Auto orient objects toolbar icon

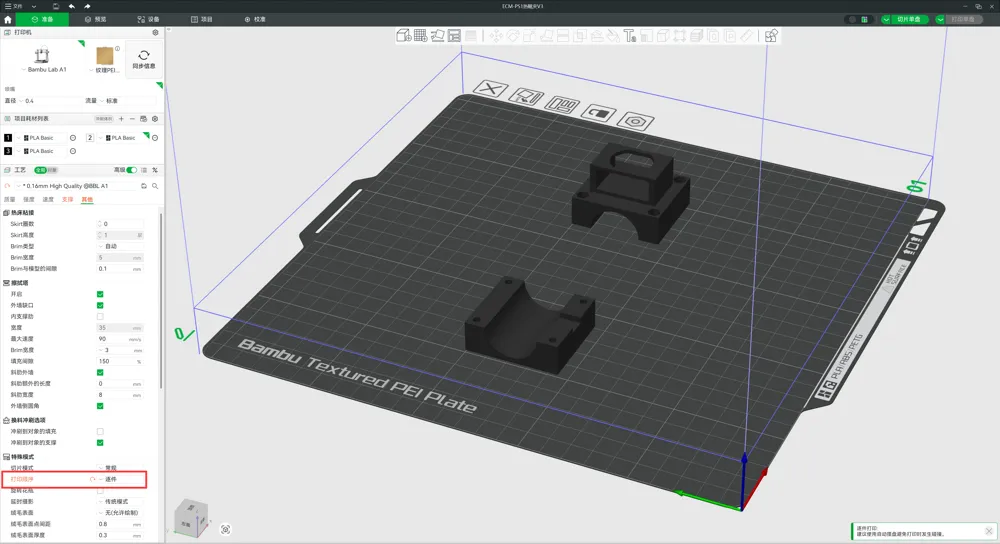point(437,36)
